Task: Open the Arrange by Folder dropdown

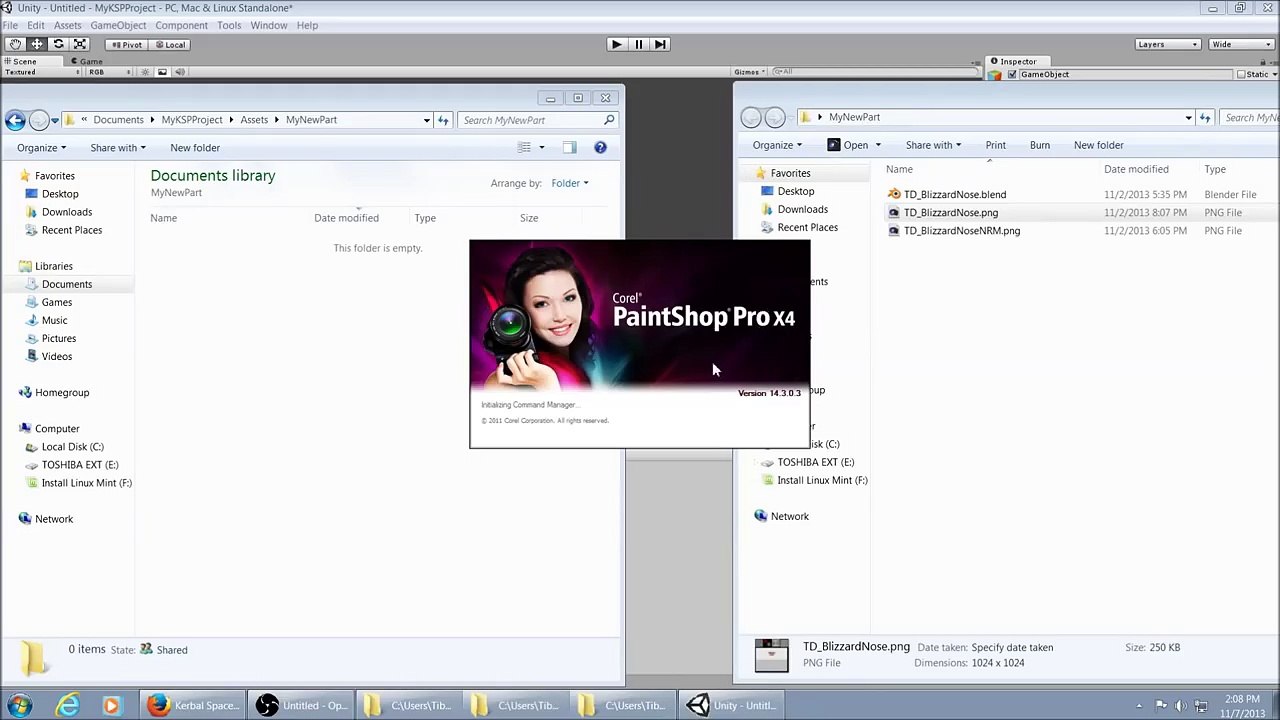Action: (570, 183)
